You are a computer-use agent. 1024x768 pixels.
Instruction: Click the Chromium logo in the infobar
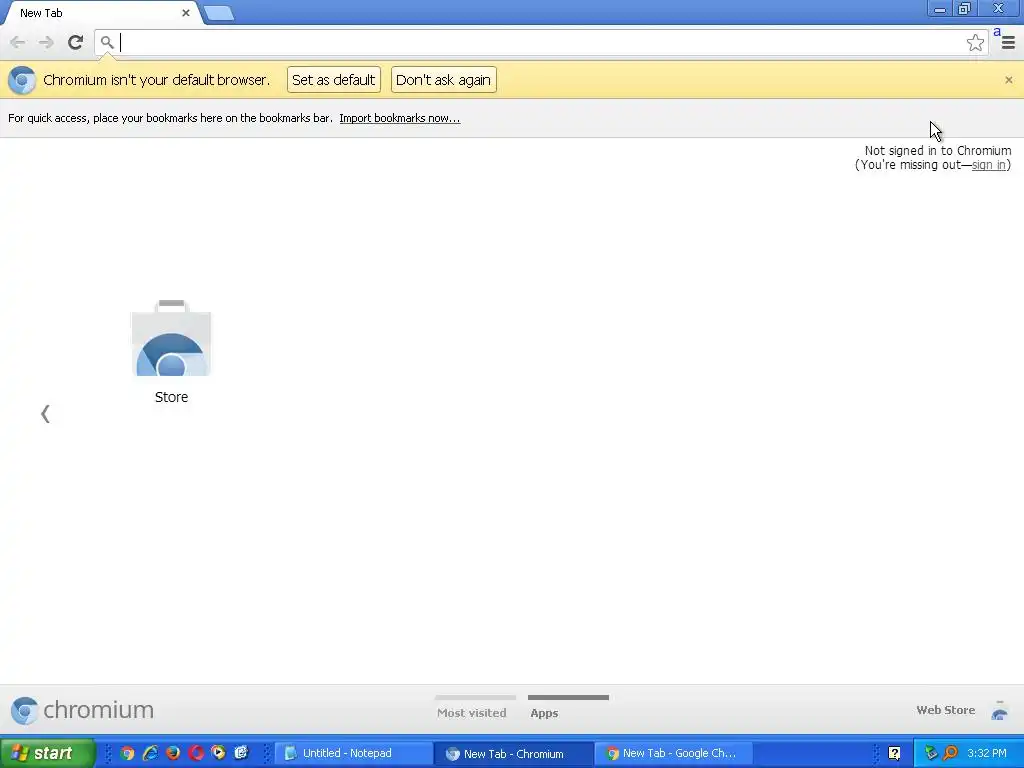pyautogui.click(x=22, y=80)
